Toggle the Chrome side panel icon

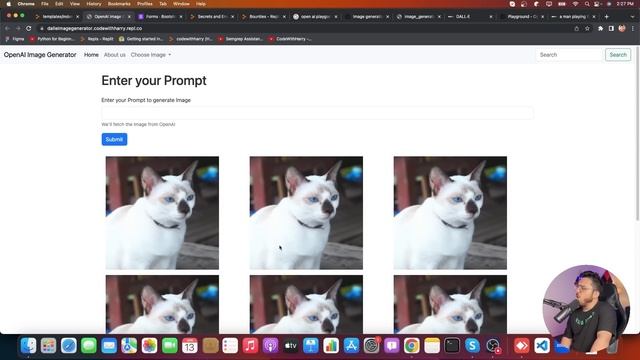tap(611, 29)
